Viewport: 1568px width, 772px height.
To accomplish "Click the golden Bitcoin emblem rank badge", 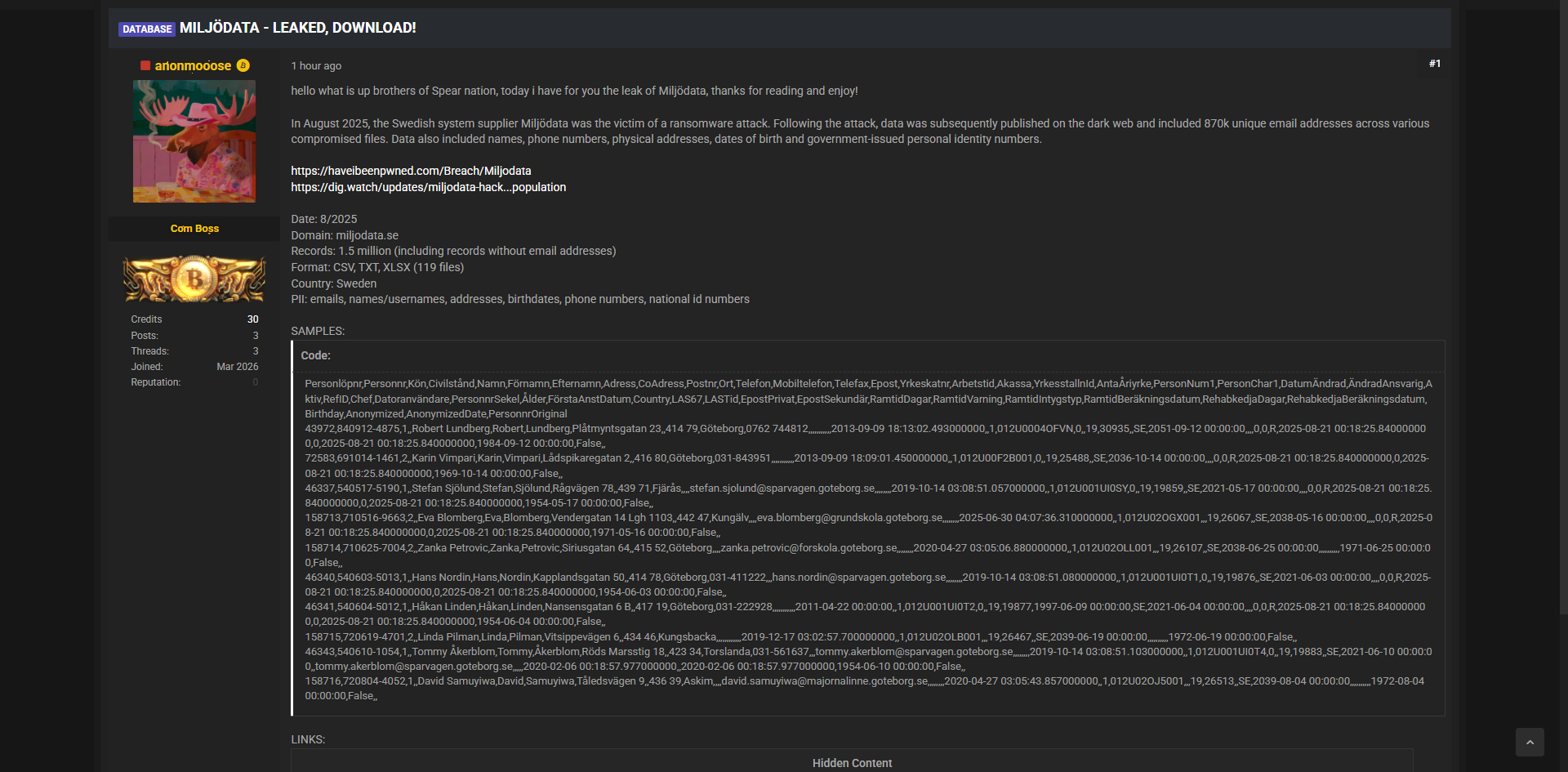I will 194,279.
